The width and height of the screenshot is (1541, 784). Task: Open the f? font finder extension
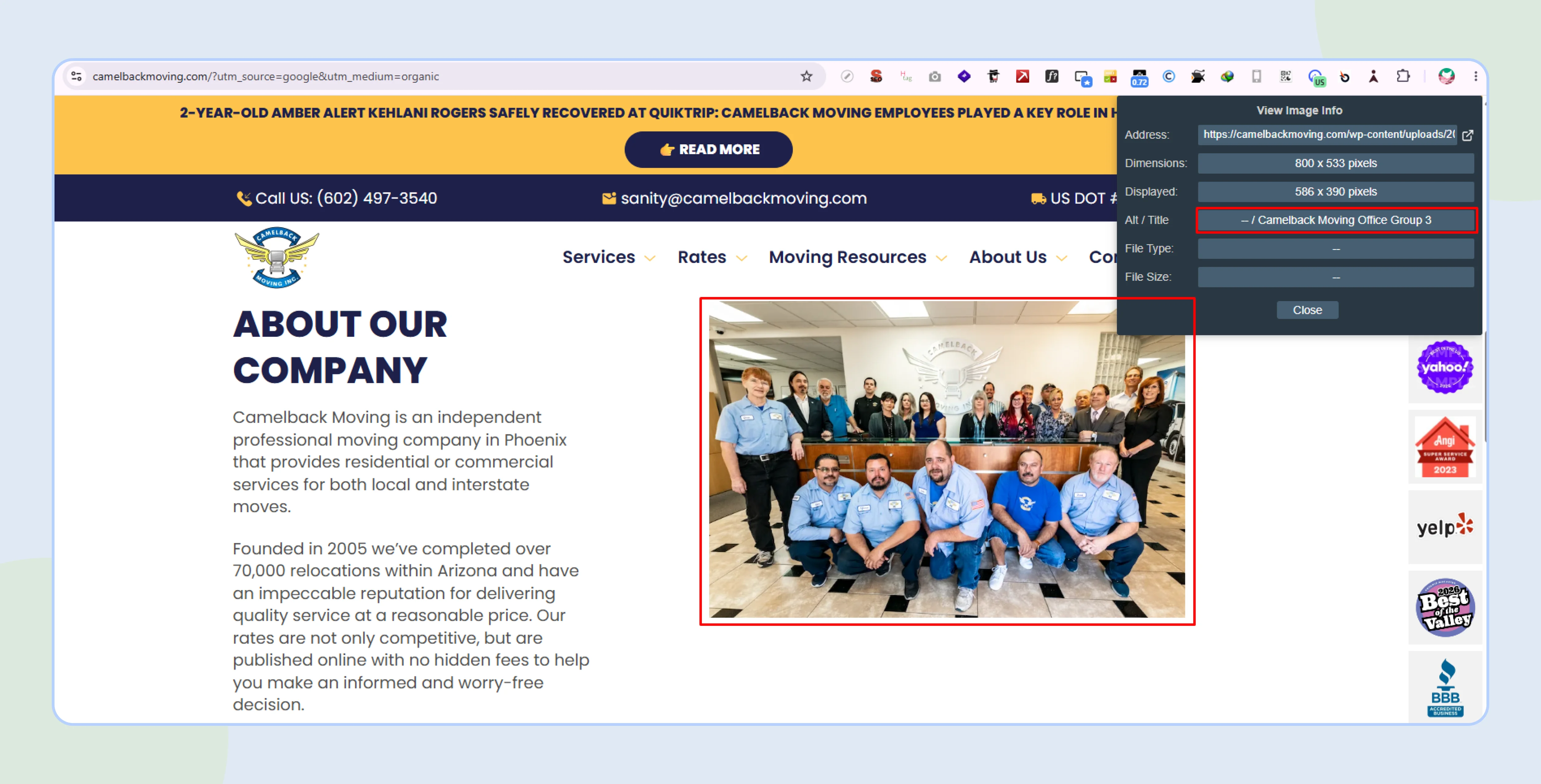click(1052, 76)
